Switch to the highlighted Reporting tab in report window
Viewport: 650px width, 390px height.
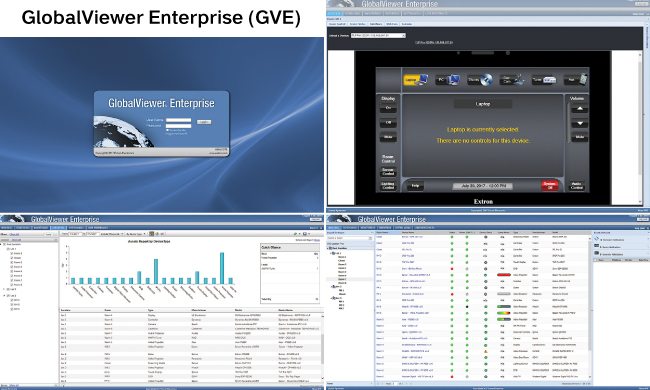[x=58, y=228]
